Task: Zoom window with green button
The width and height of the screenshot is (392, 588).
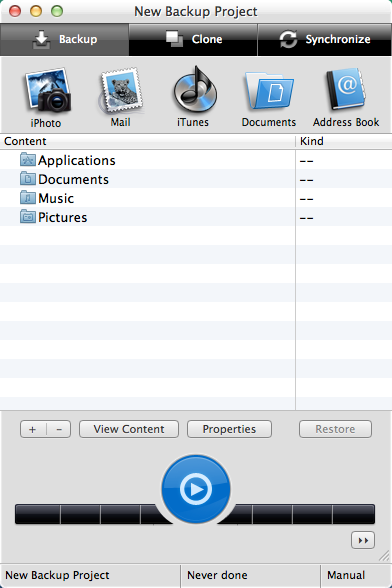Action: pyautogui.click(x=57, y=11)
